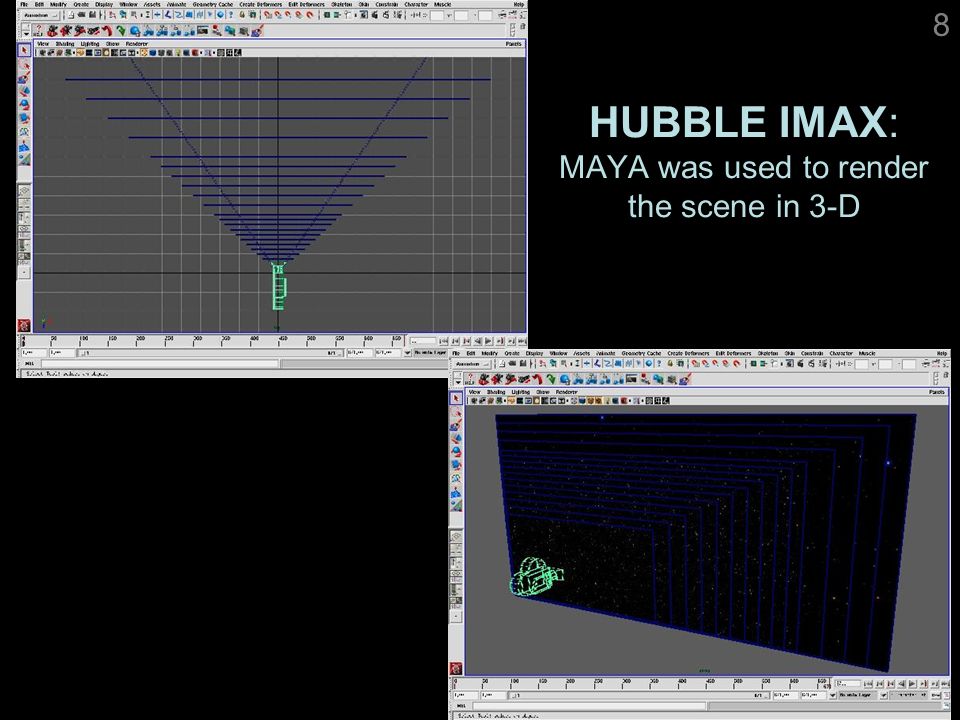Click blue globe shelf icon in bottom-right window
This screenshot has width=960, height=720.
coord(564,379)
